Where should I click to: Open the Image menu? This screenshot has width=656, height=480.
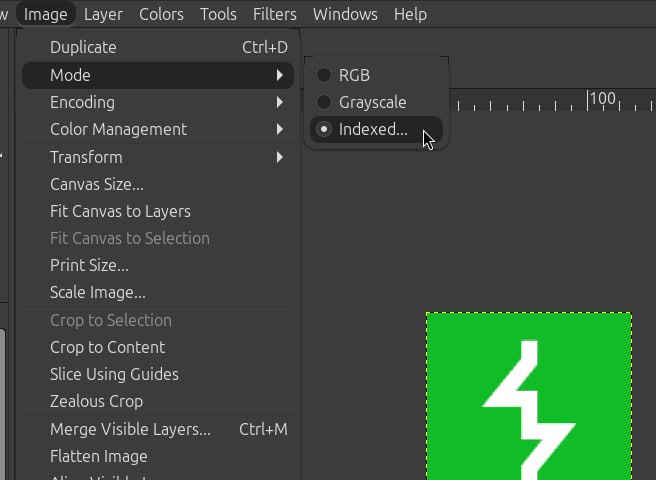(46, 14)
